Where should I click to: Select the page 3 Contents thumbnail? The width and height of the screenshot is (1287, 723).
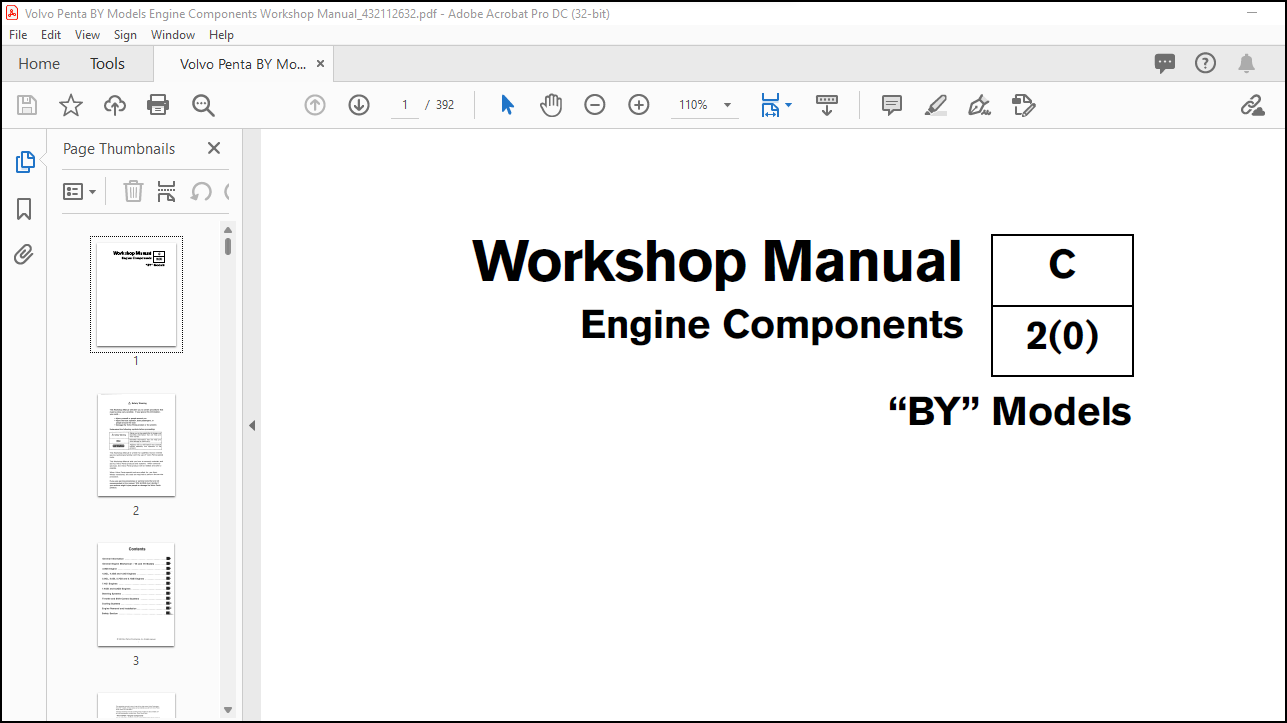click(136, 595)
